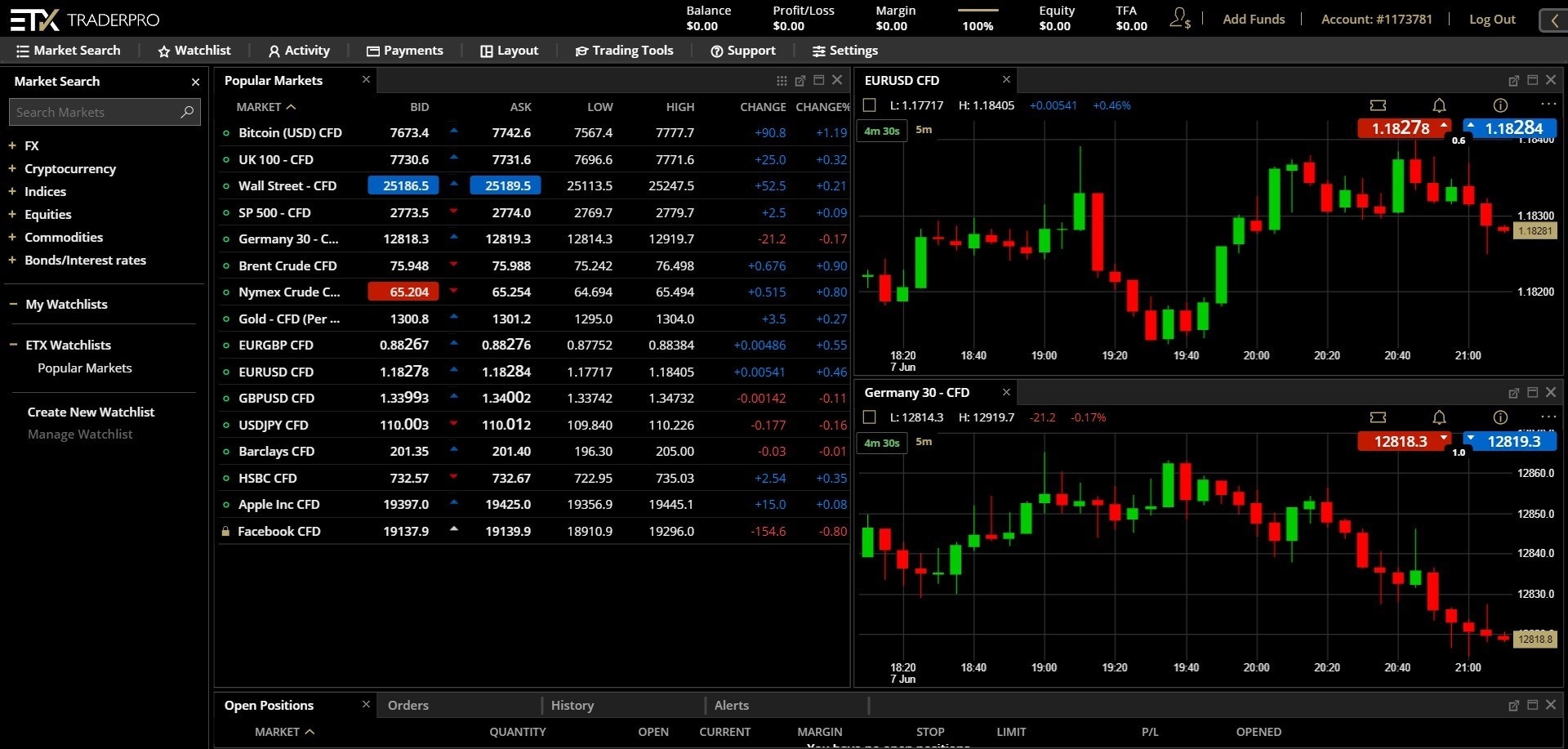Click the search magnifier in Market Search
The height and width of the screenshot is (749, 1568).
(x=187, y=112)
